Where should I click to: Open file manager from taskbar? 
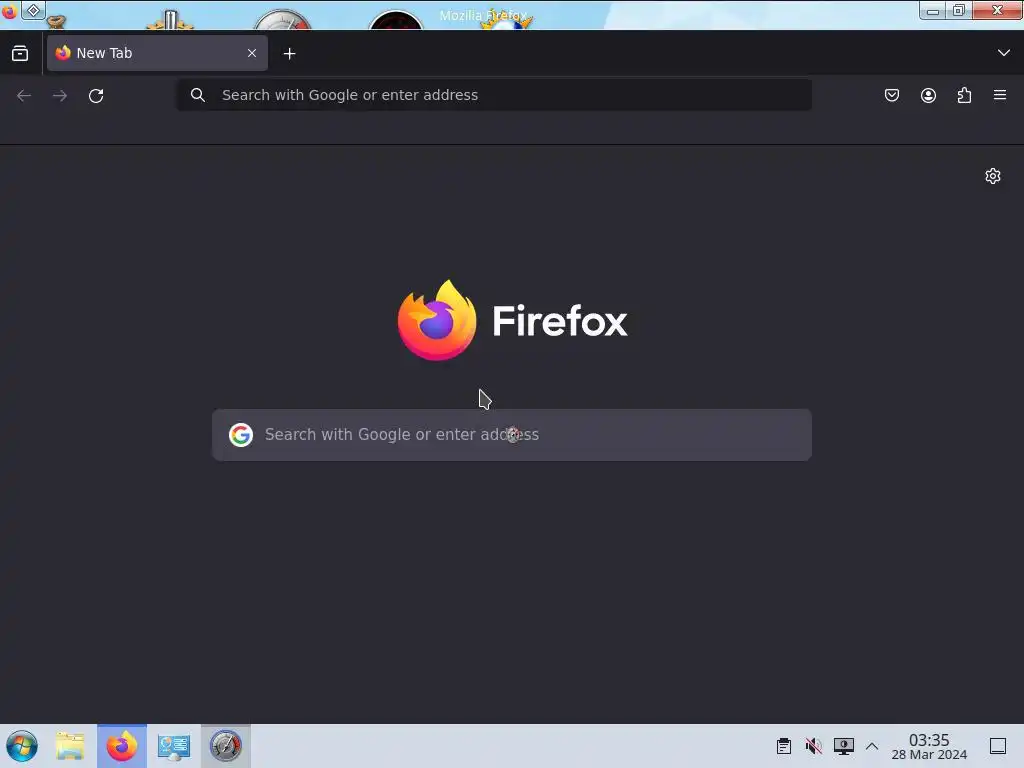point(70,746)
